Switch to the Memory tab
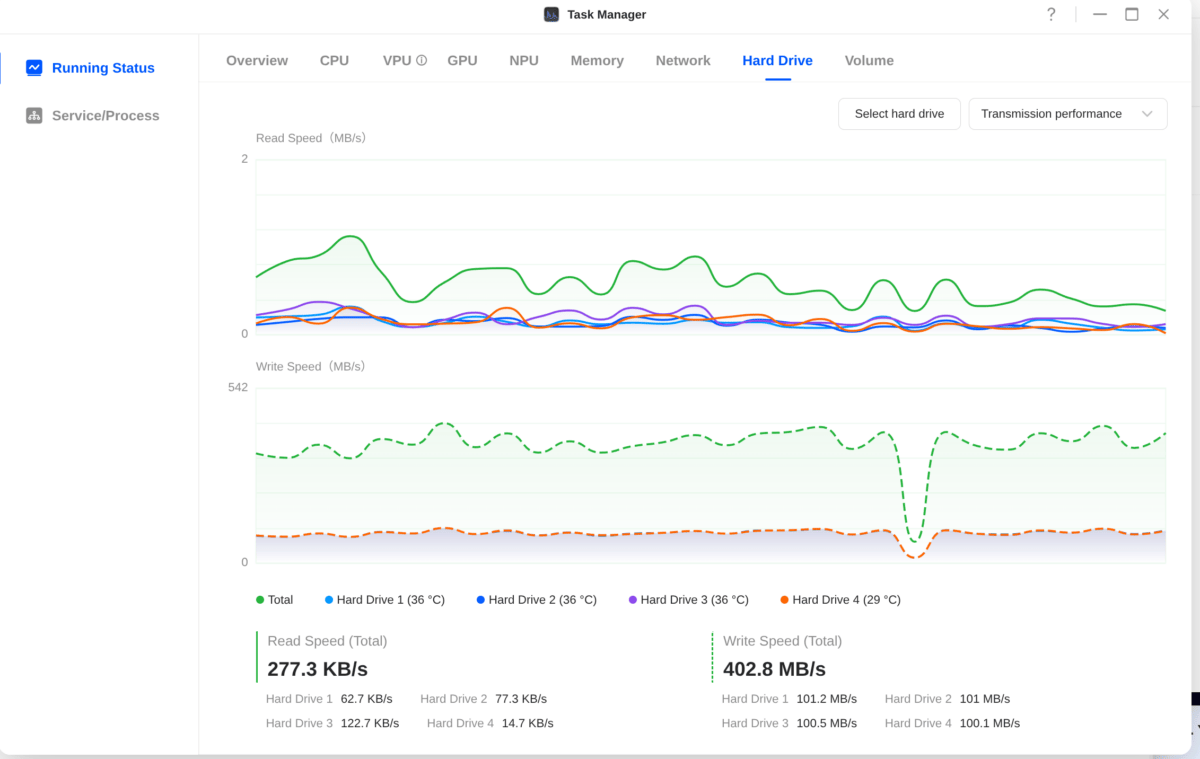1200x759 pixels. point(597,61)
